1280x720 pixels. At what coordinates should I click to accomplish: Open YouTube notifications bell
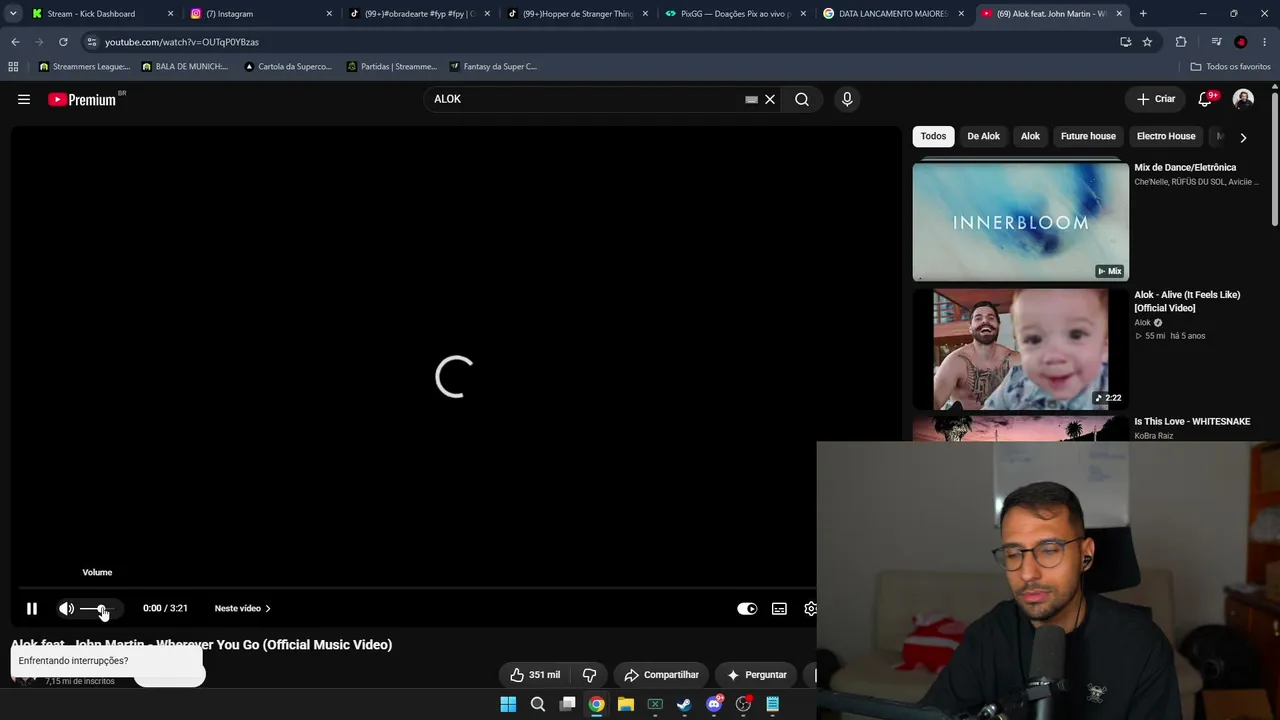point(1205,99)
